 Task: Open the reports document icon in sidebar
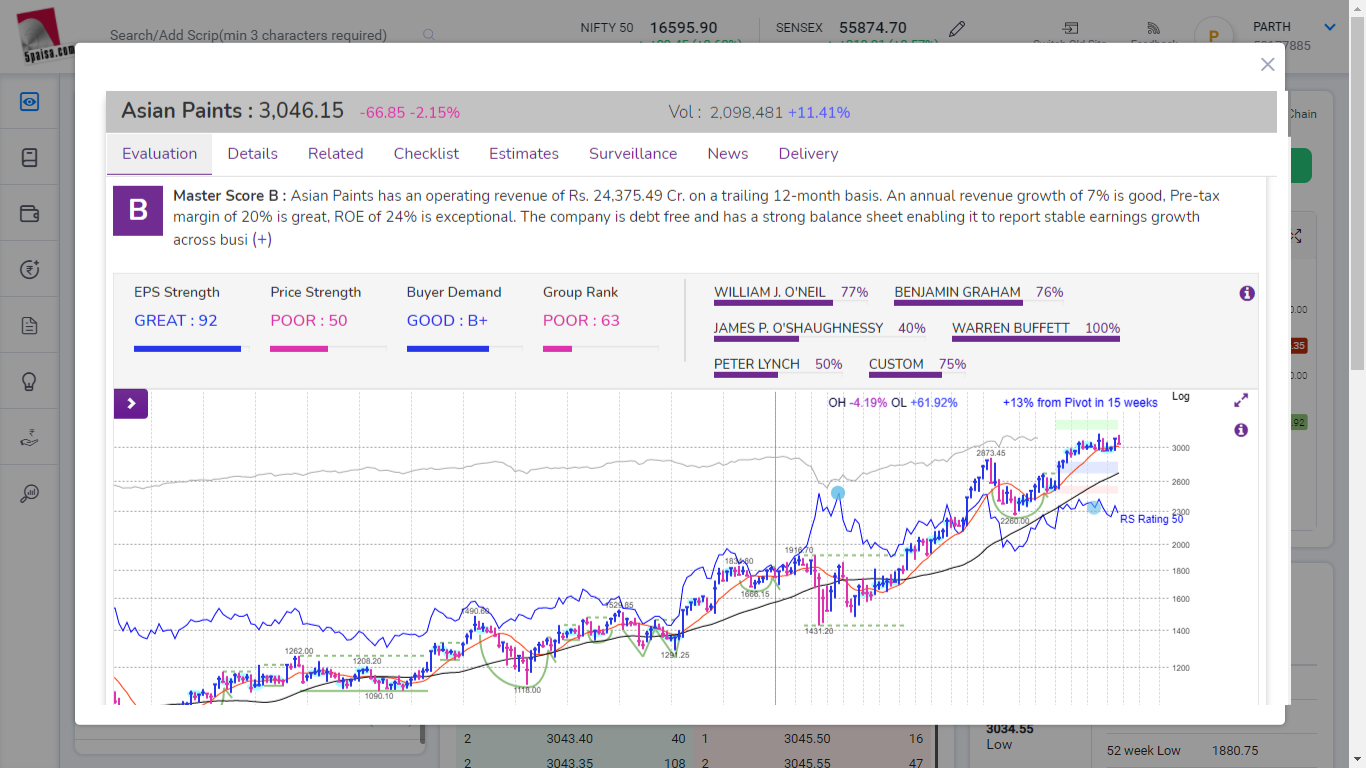[29, 325]
